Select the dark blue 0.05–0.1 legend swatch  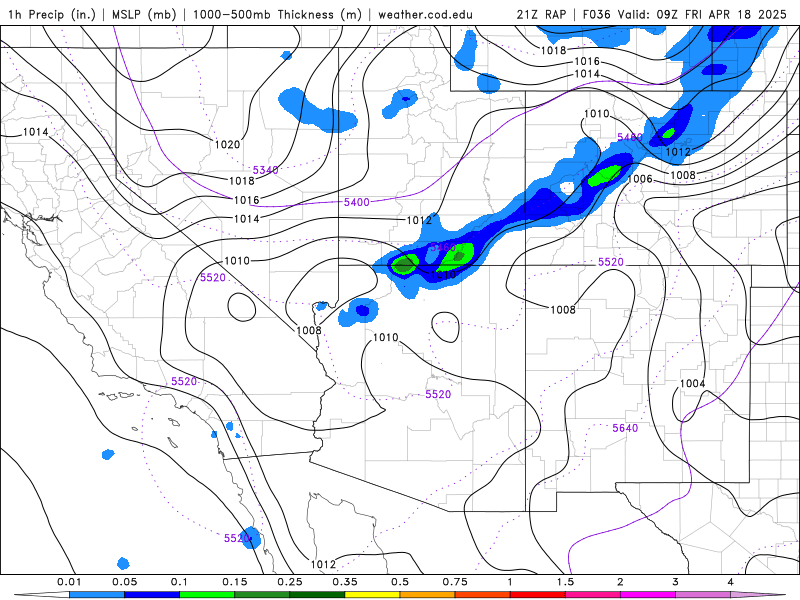152,595
